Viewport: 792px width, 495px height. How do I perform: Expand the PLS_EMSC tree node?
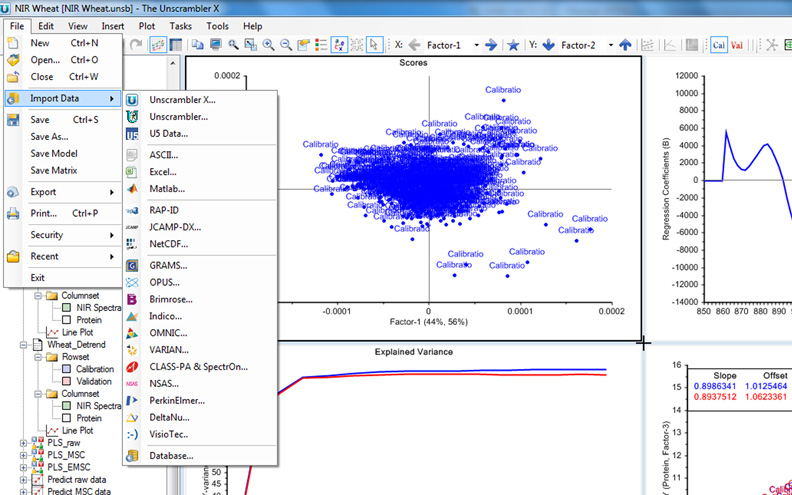pos(23,467)
